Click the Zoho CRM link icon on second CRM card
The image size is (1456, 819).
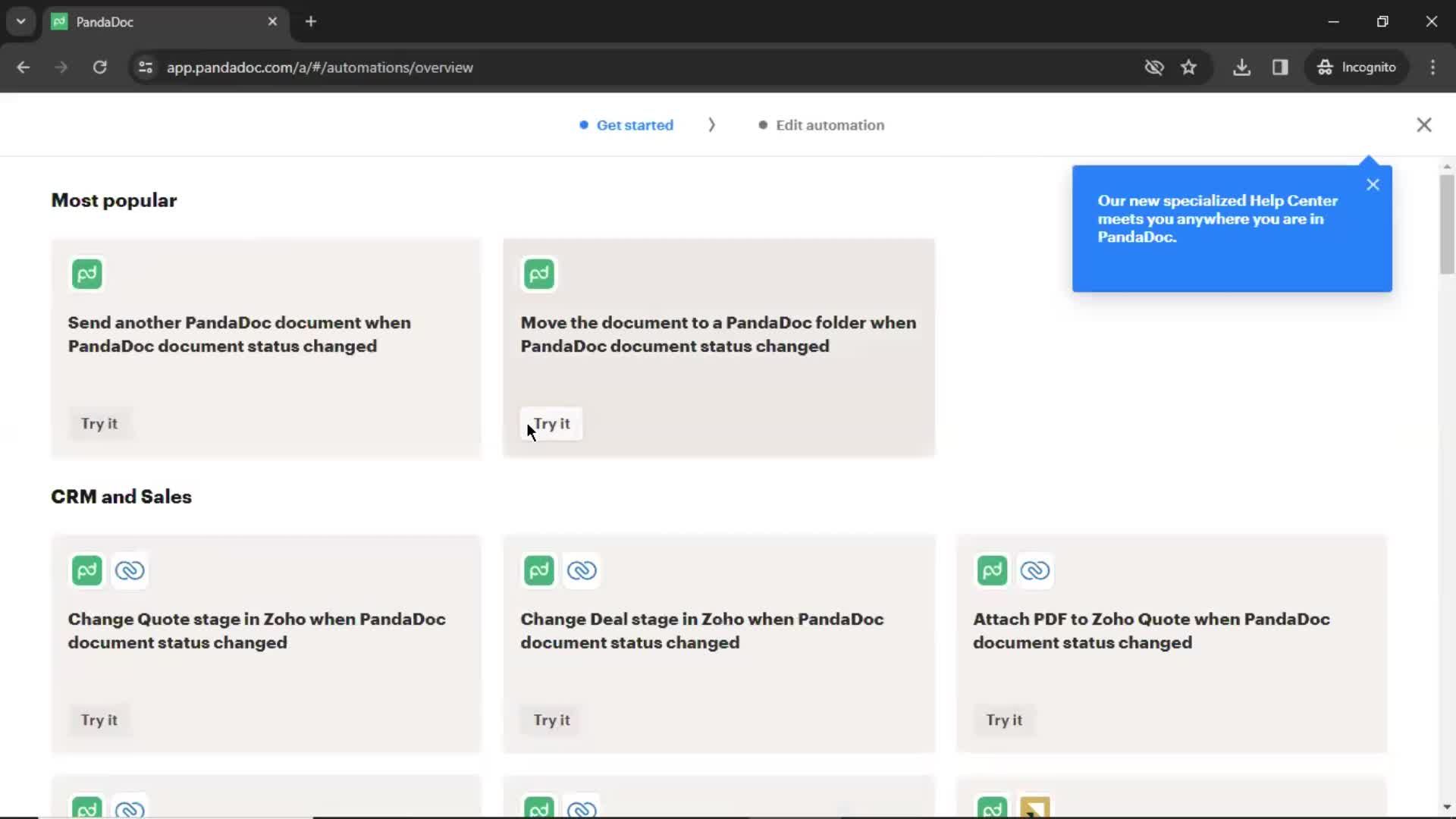pyautogui.click(x=582, y=569)
